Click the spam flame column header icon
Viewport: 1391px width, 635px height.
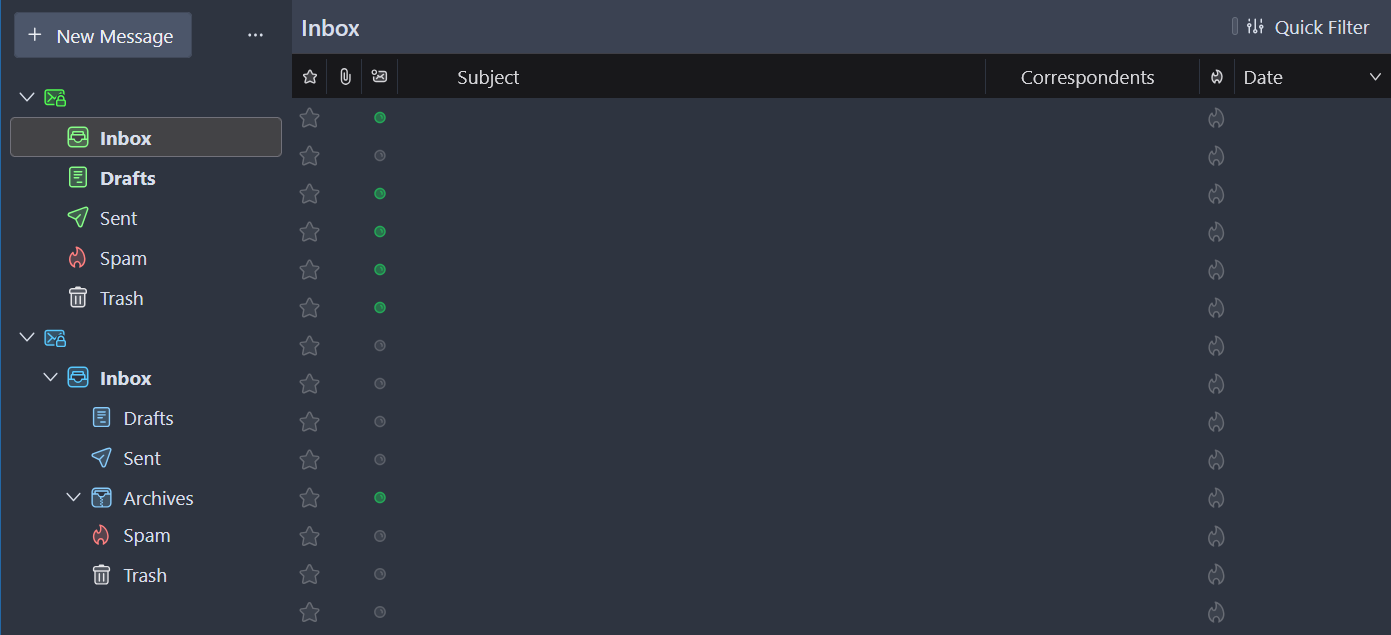coord(1216,77)
